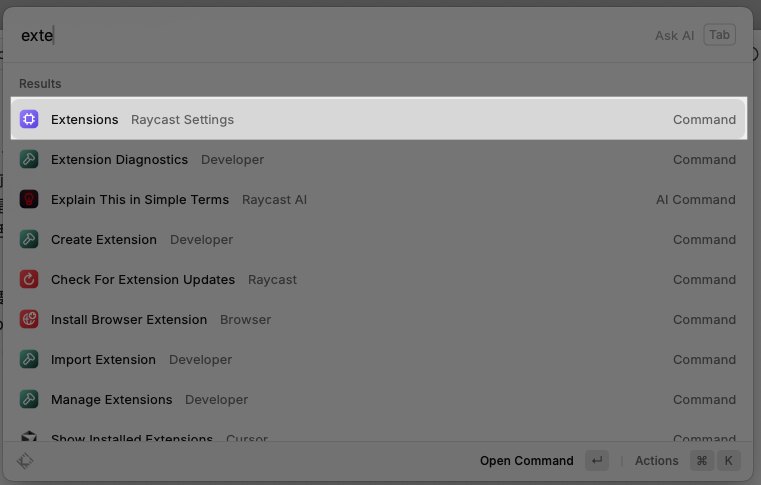Click the AI Command type label
761x485 pixels.
[695, 200]
